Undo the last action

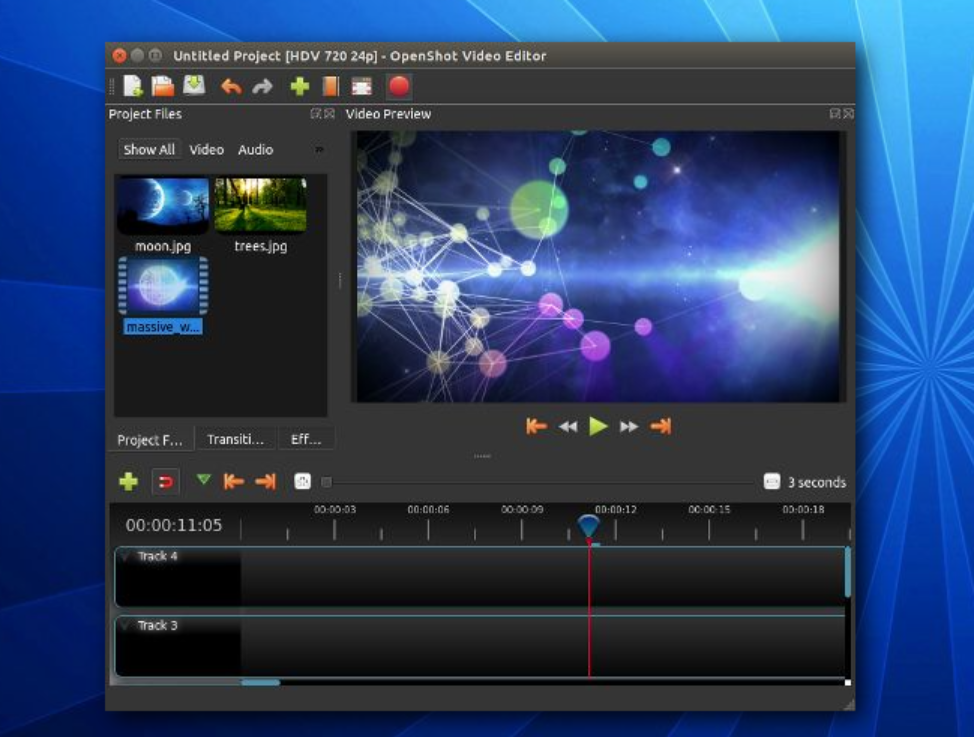[x=231, y=86]
